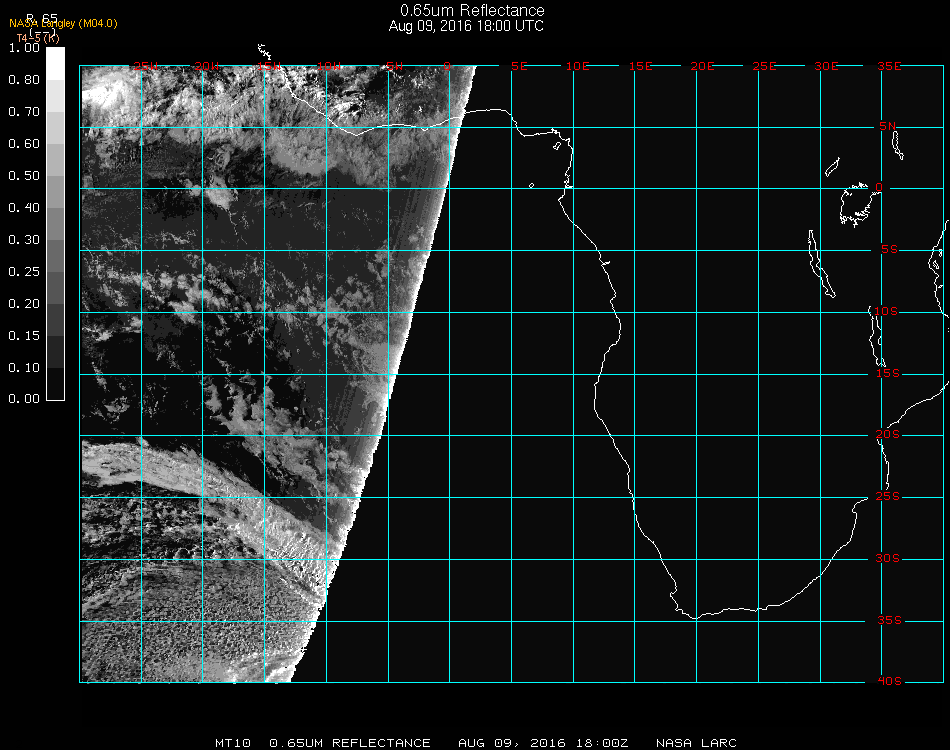Viewport: 950px width, 750px height.
Task: Click the 15S latitude label
Action: [888, 374]
